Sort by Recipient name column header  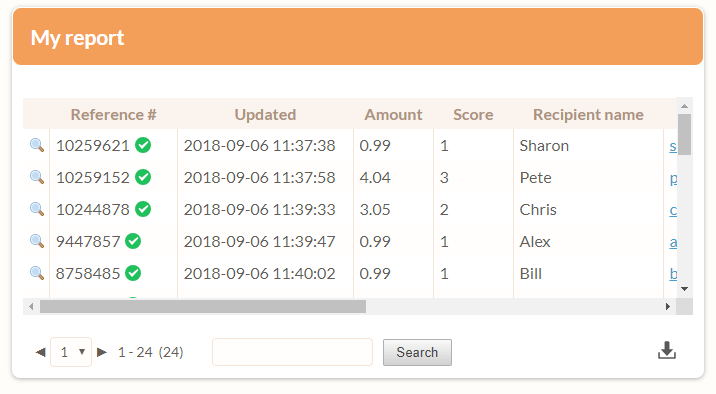[x=588, y=115]
